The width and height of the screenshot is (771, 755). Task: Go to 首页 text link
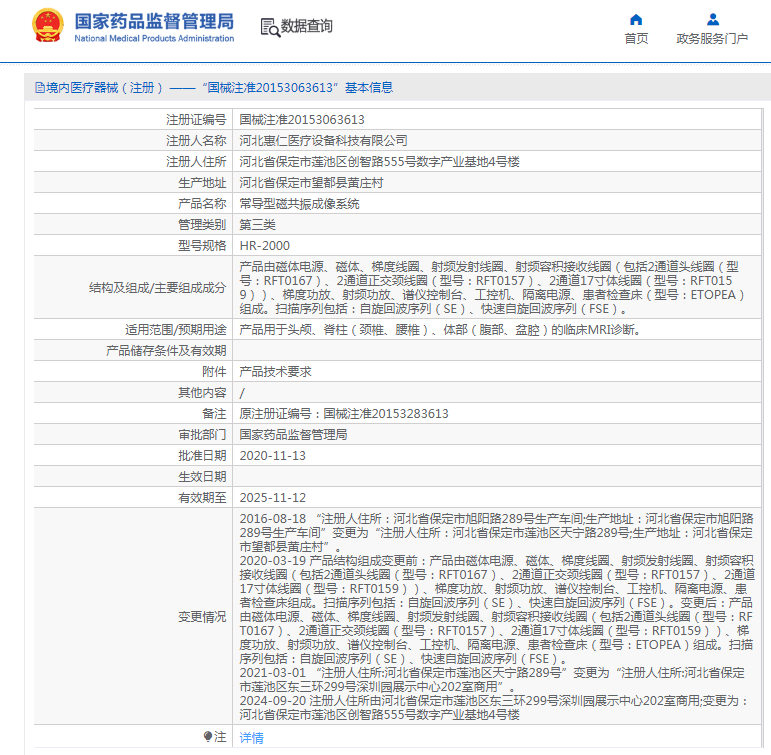click(x=636, y=38)
